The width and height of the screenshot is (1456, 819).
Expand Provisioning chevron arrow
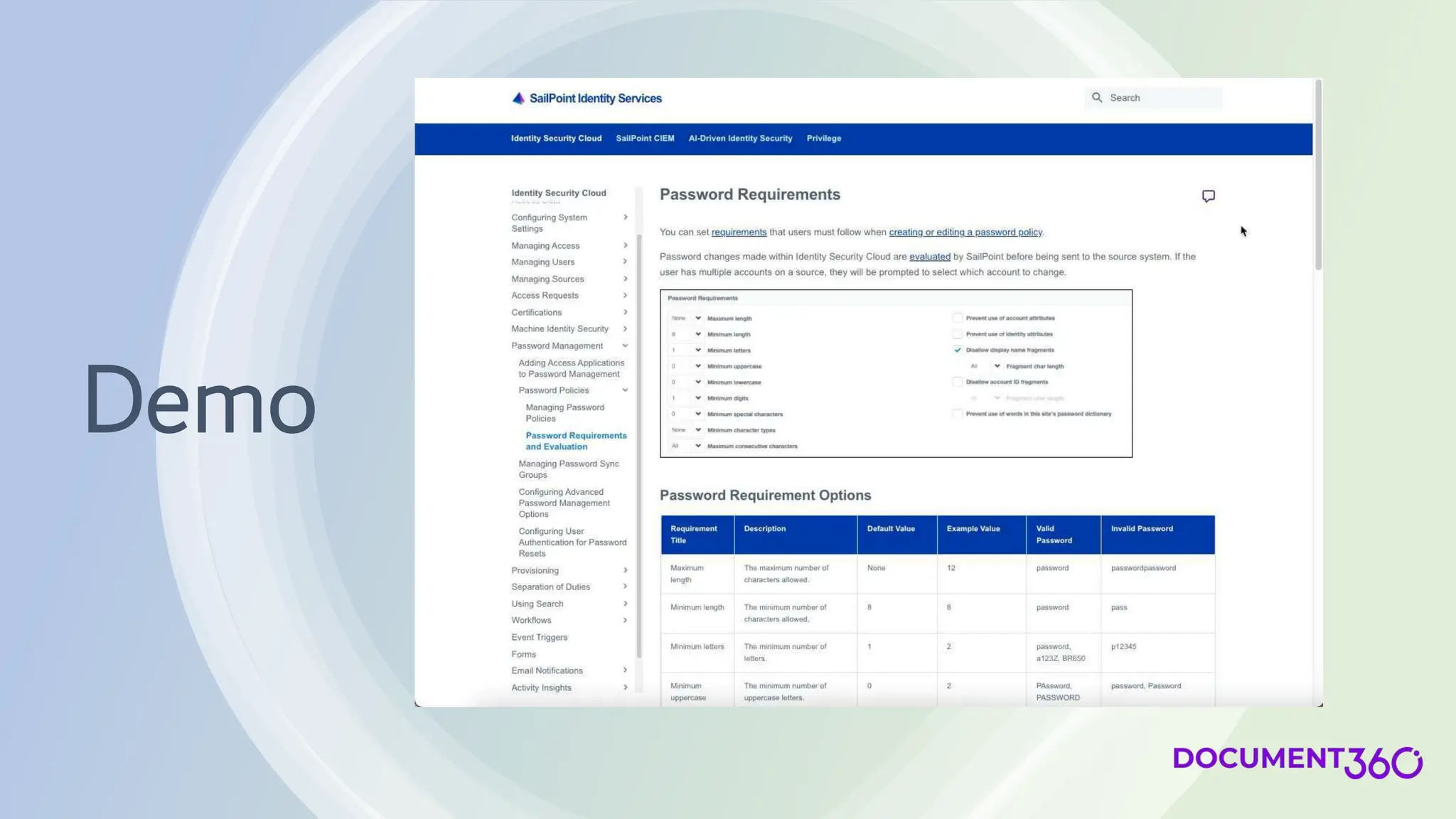coord(625,570)
